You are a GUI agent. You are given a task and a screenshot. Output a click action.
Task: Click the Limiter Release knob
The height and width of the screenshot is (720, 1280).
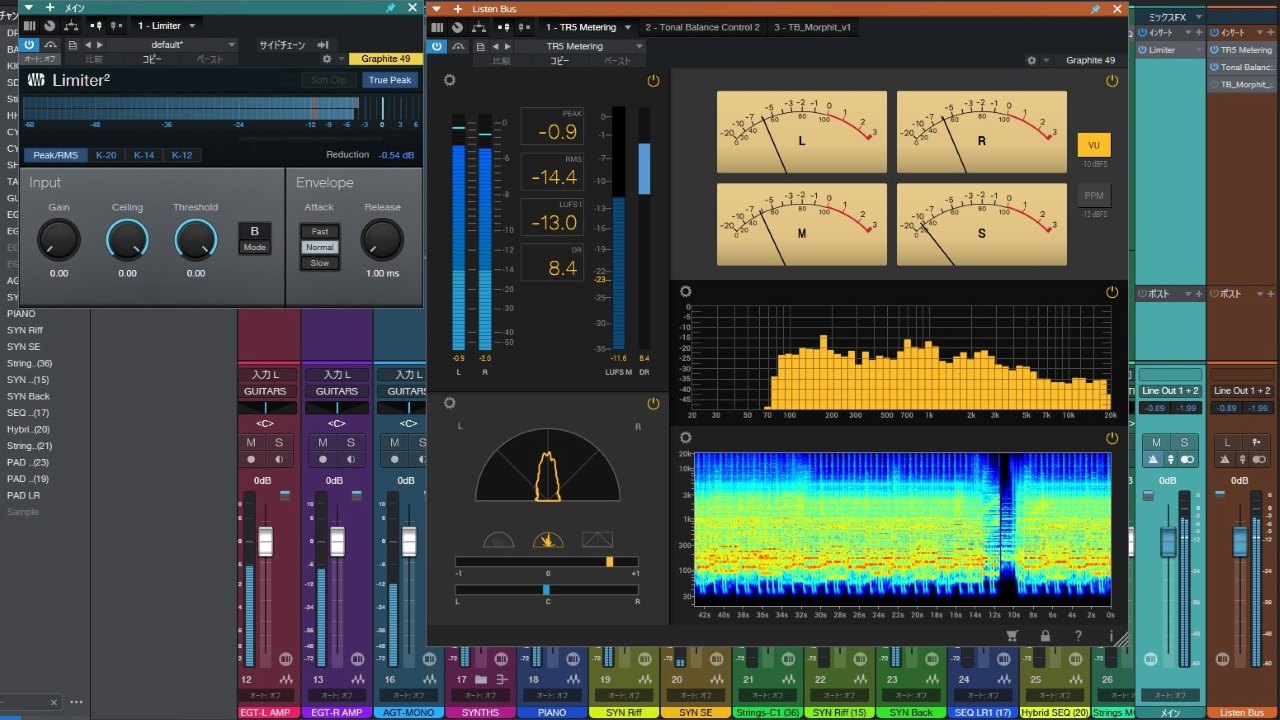[382, 241]
